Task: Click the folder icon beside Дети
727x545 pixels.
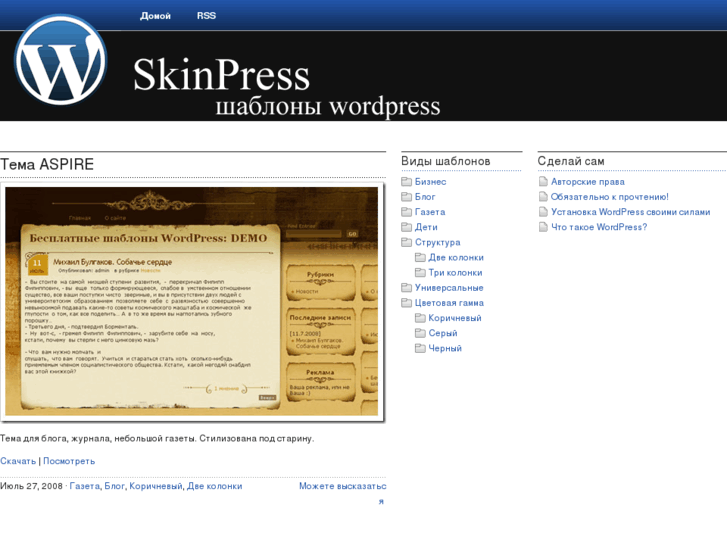Action: (x=406, y=227)
